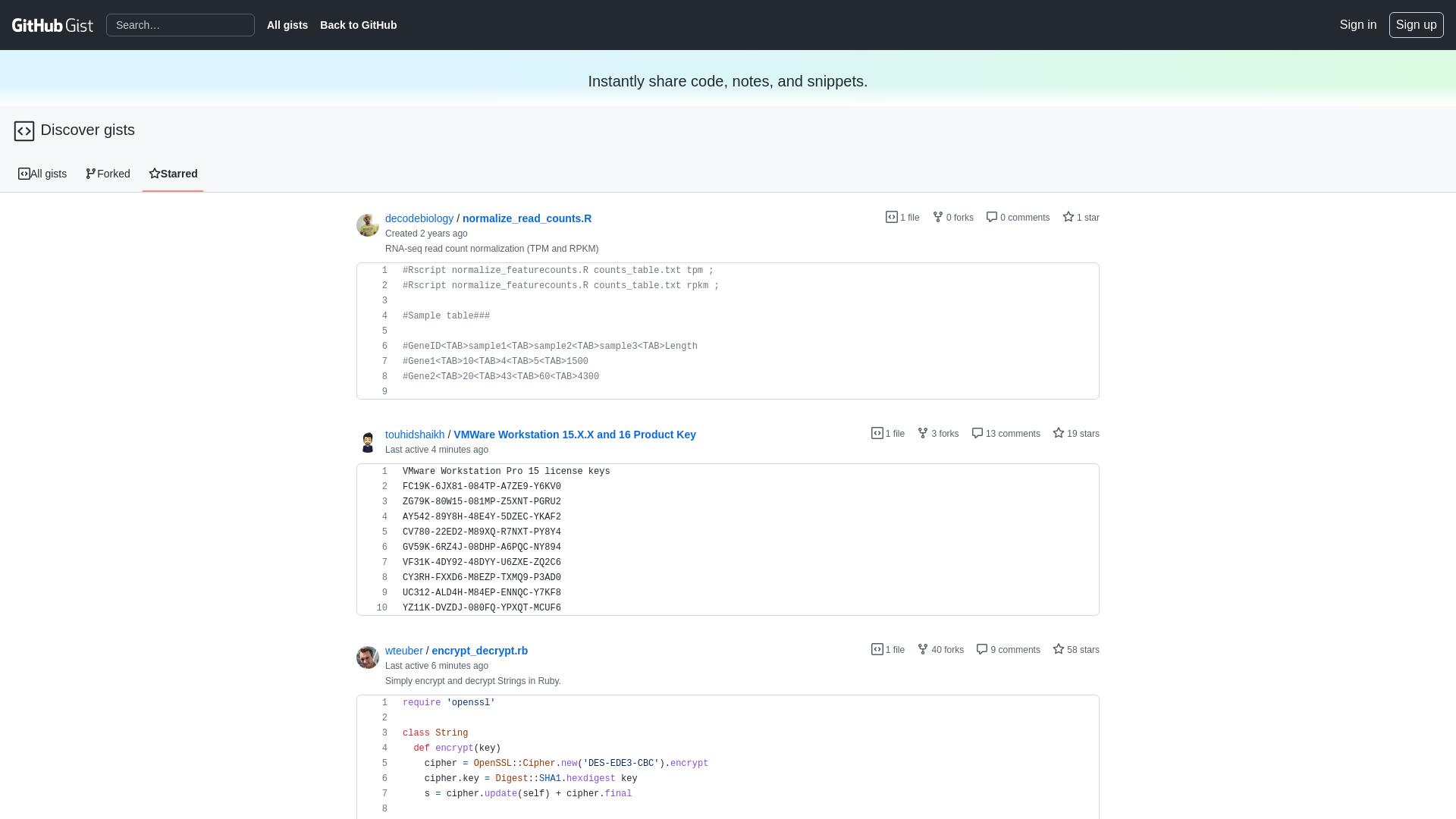
Task: Click the '#Gene1<TAB>10<TAB>4' code line
Action: point(495,362)
